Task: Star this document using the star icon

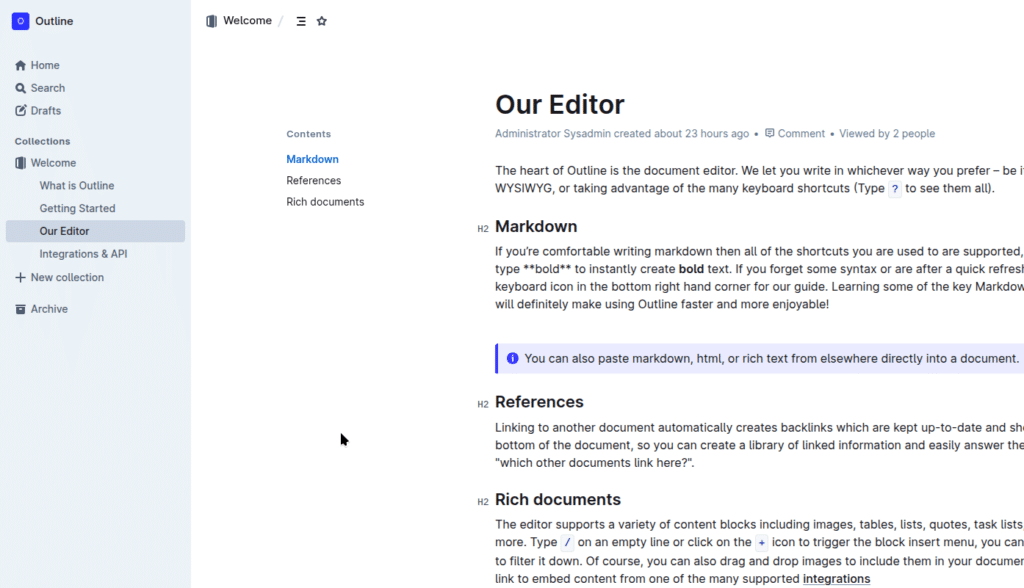Action: click(322, 21)
